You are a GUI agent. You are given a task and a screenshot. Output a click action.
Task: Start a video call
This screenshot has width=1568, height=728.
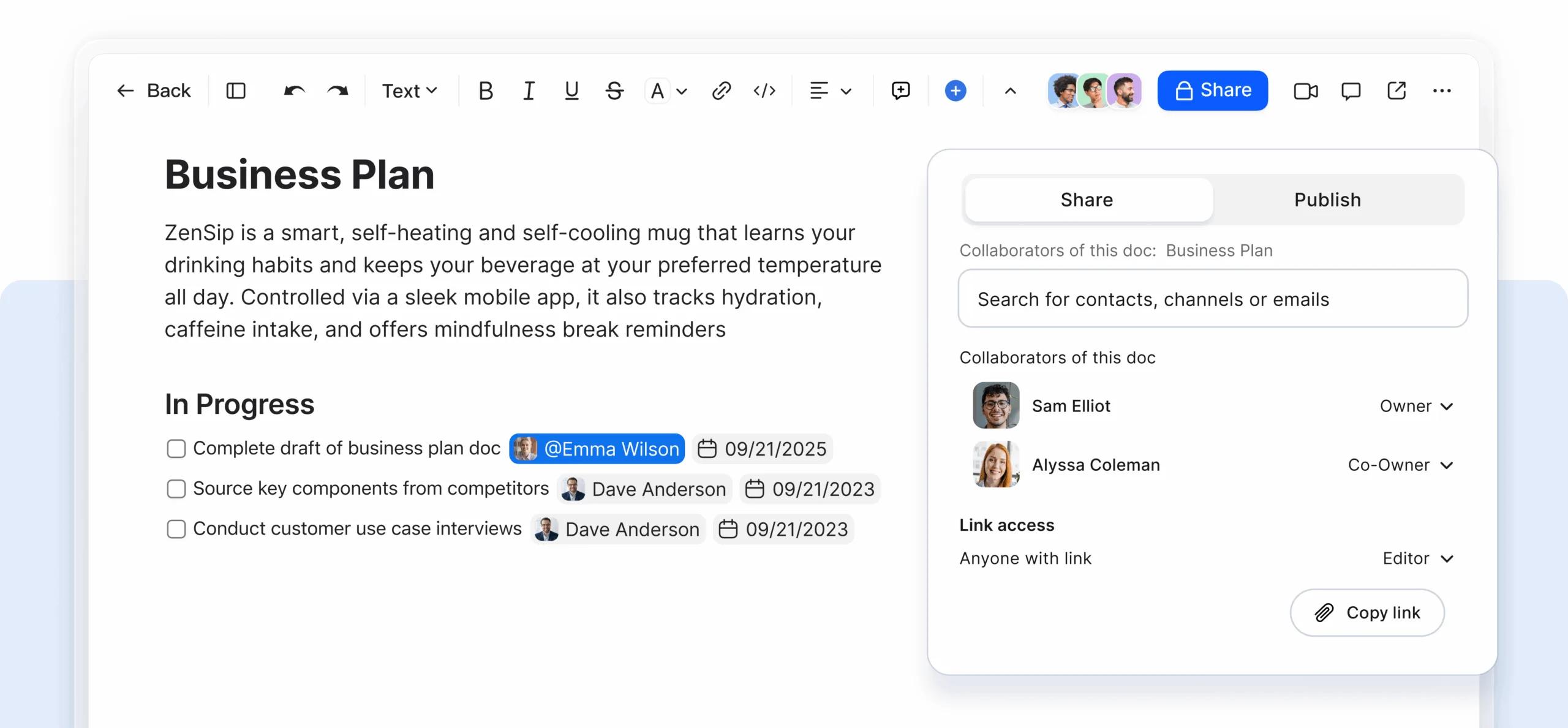pos(1305,91)
